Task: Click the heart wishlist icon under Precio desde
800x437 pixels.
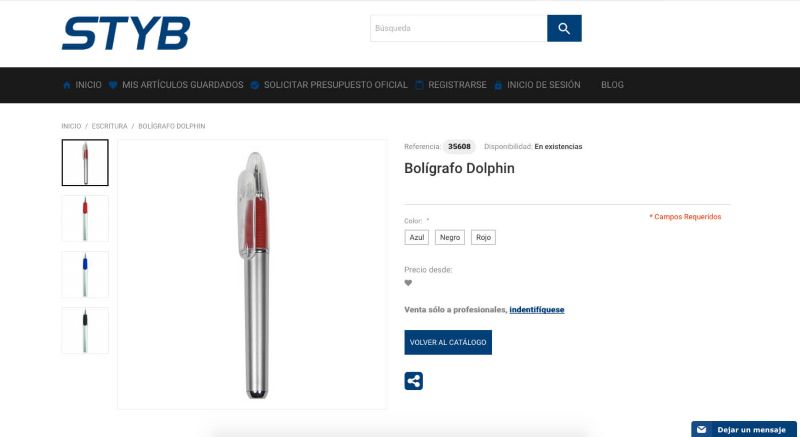Action: coord(408,283)
